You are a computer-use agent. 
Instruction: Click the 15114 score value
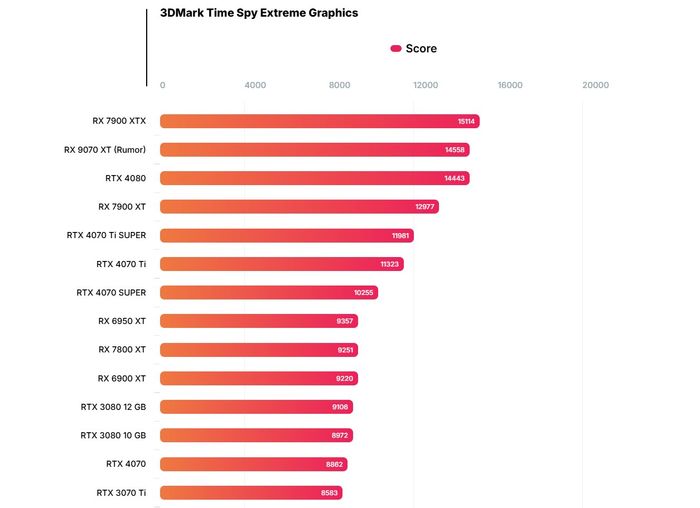466,121
